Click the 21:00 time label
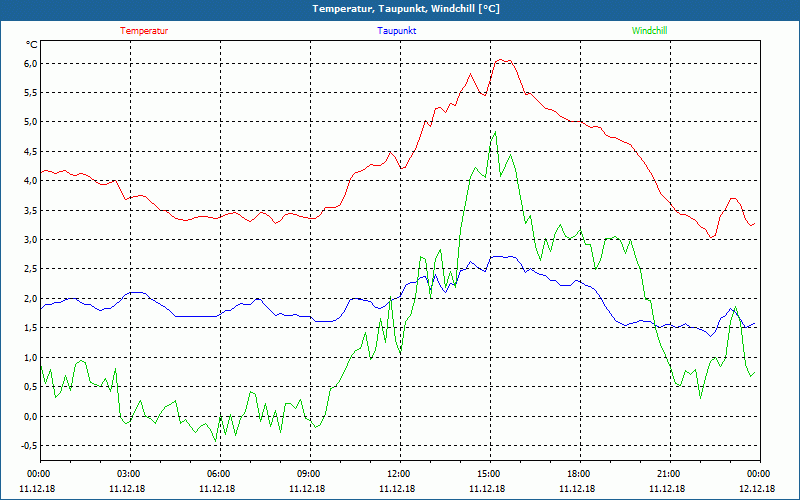Screen dimensions: 800x500 [670, 473]
